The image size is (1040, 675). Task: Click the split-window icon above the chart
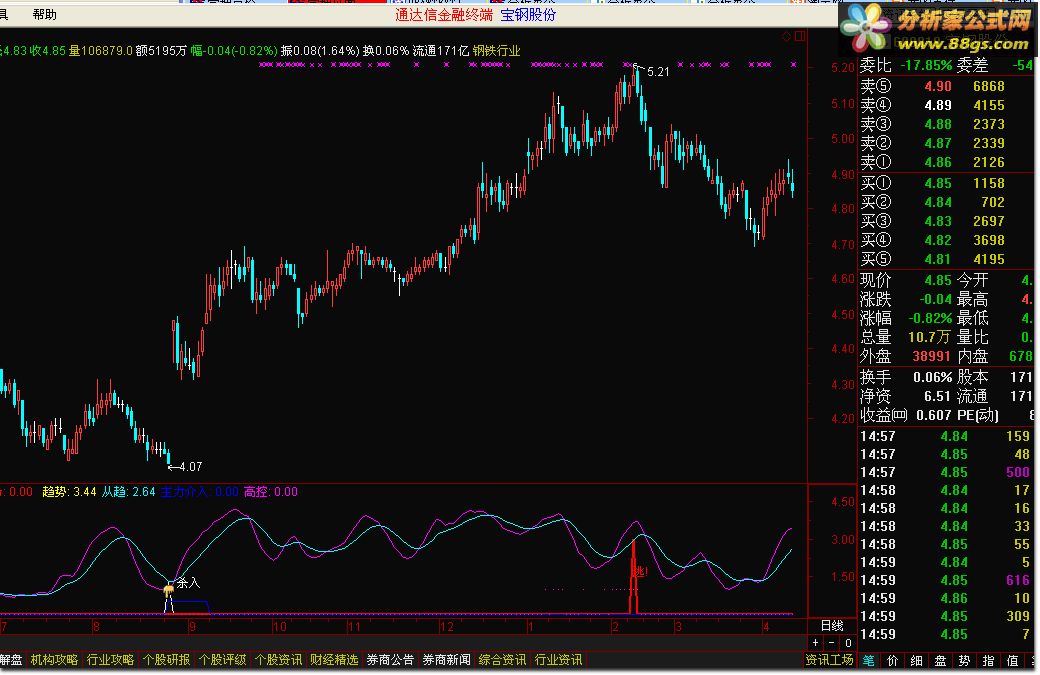[x=800, y=36]
